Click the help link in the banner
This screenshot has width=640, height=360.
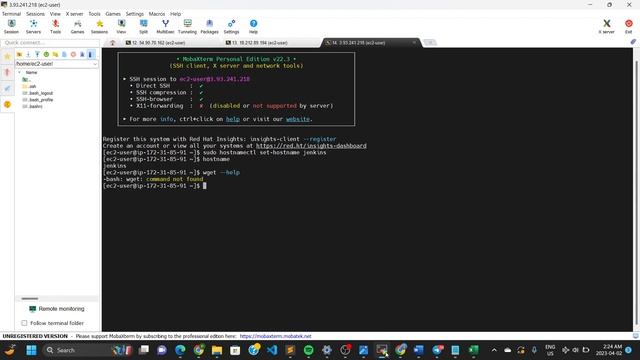233,119
